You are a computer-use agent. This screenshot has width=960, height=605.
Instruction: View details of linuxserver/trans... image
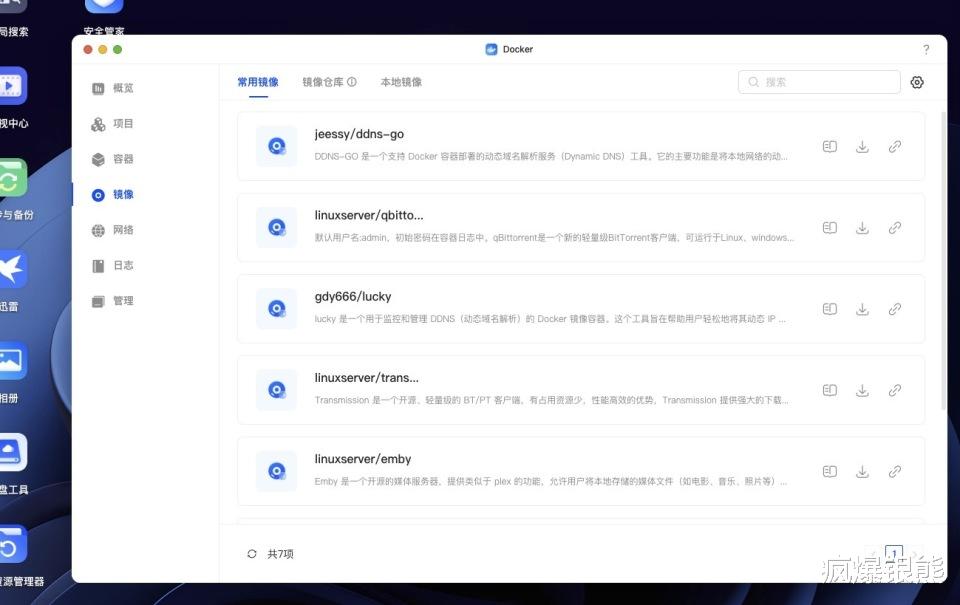[830, 390]
